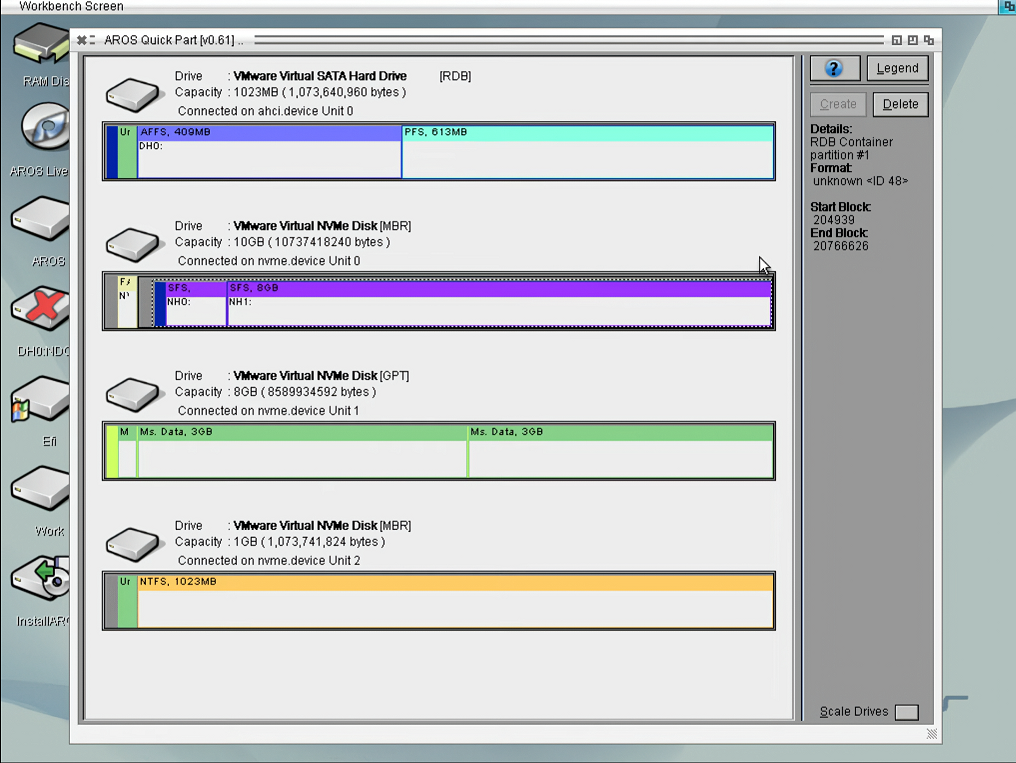Select the Ur green segment of 1GB NVMe
This screenshot has width=1016, height=763.
coord(128,601)
